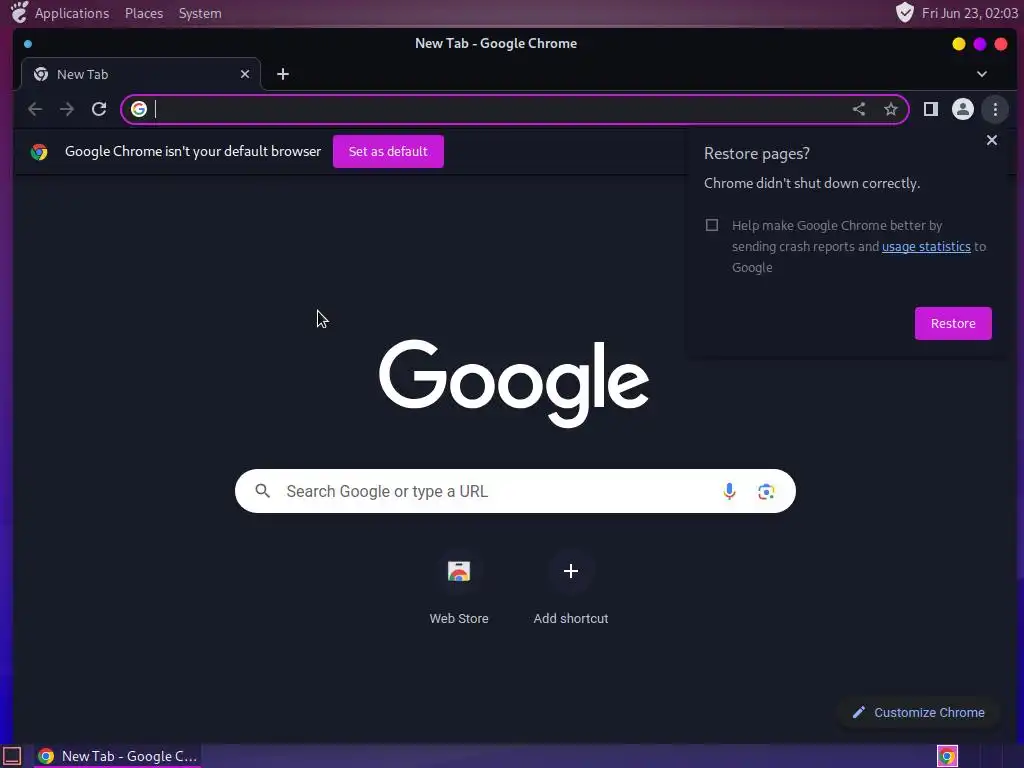Open a new tab with plus button
Viewport: 1024px width, 768px height.
tap(283, 74)
